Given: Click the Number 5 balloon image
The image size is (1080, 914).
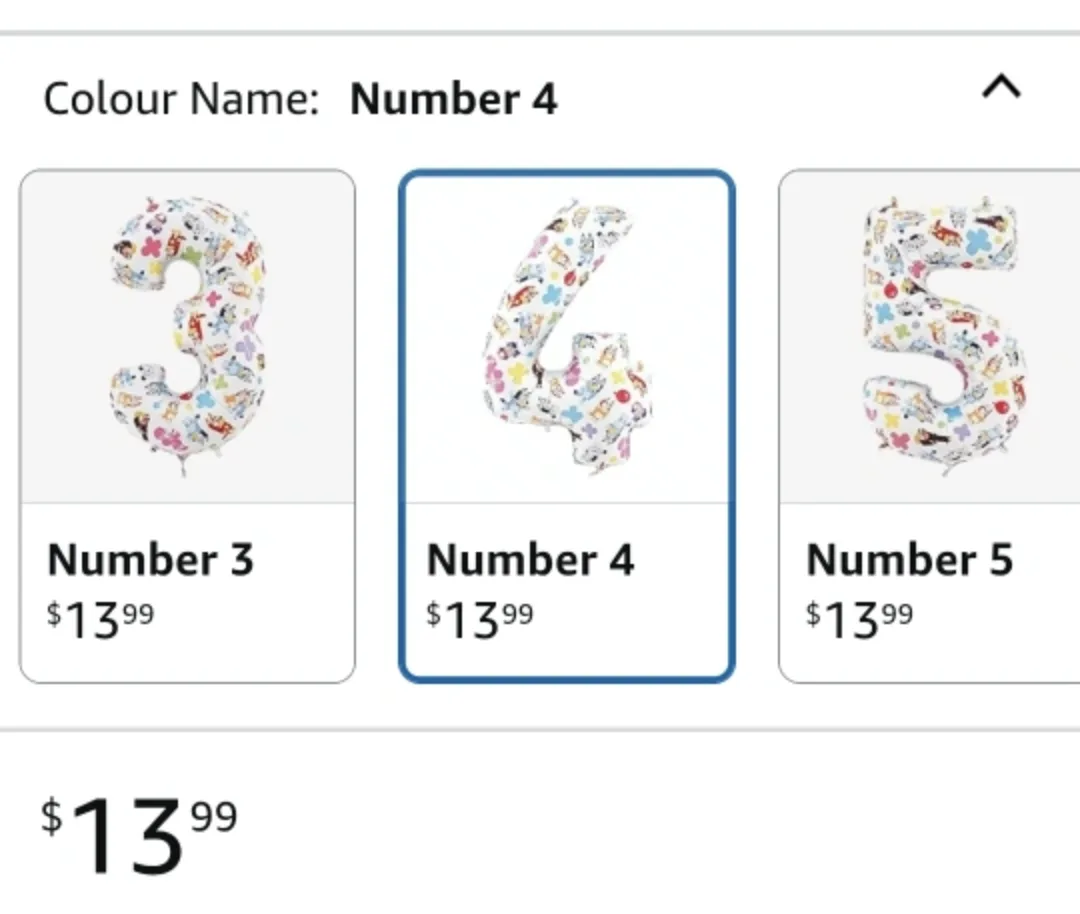Looking at the screenshot, I should (943, 335).
